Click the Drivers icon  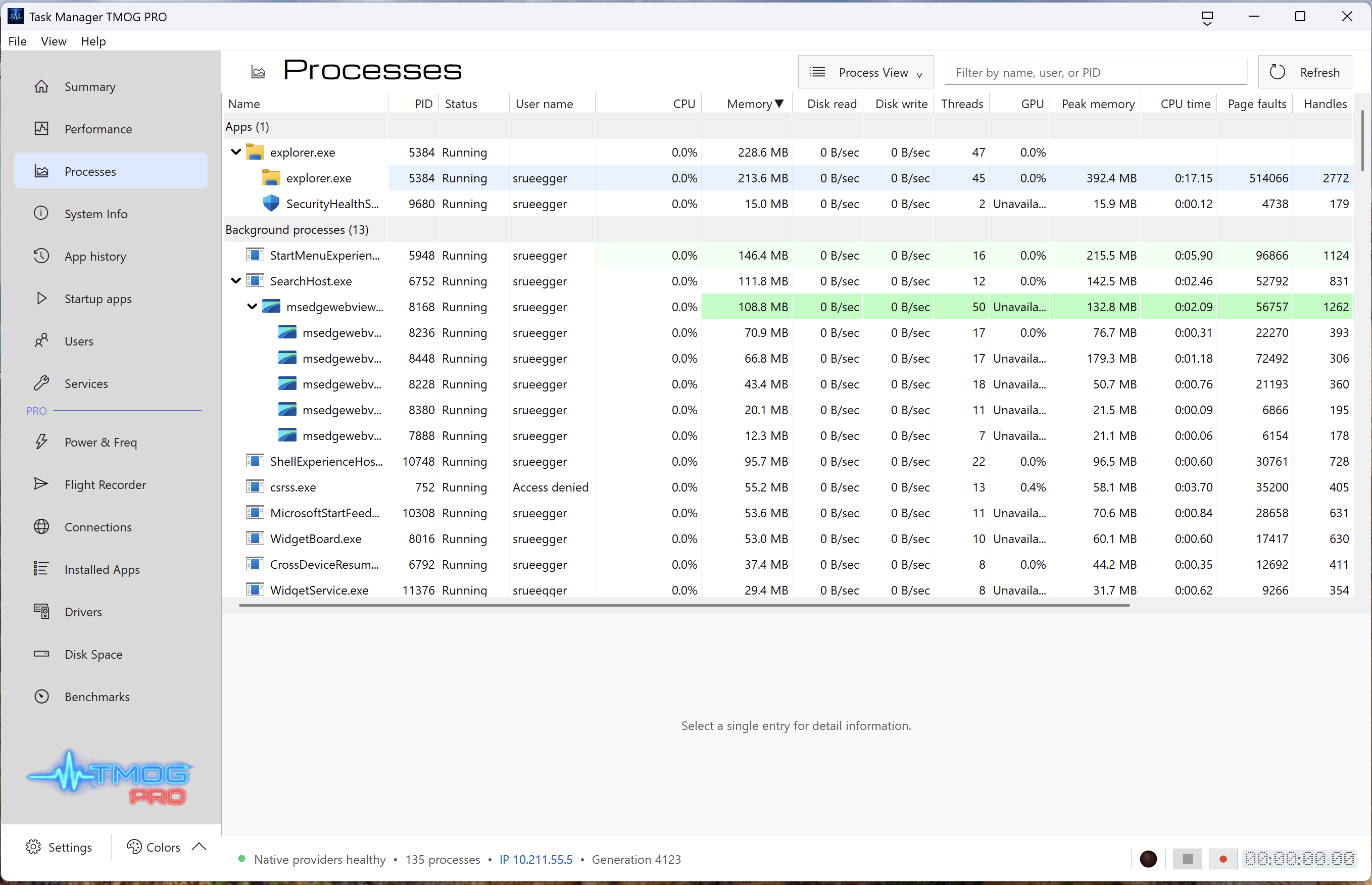[41, 611]
